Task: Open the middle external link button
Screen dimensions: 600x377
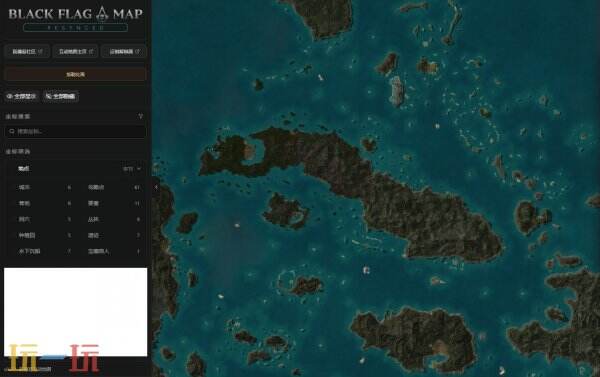Action: click(75, 51)
